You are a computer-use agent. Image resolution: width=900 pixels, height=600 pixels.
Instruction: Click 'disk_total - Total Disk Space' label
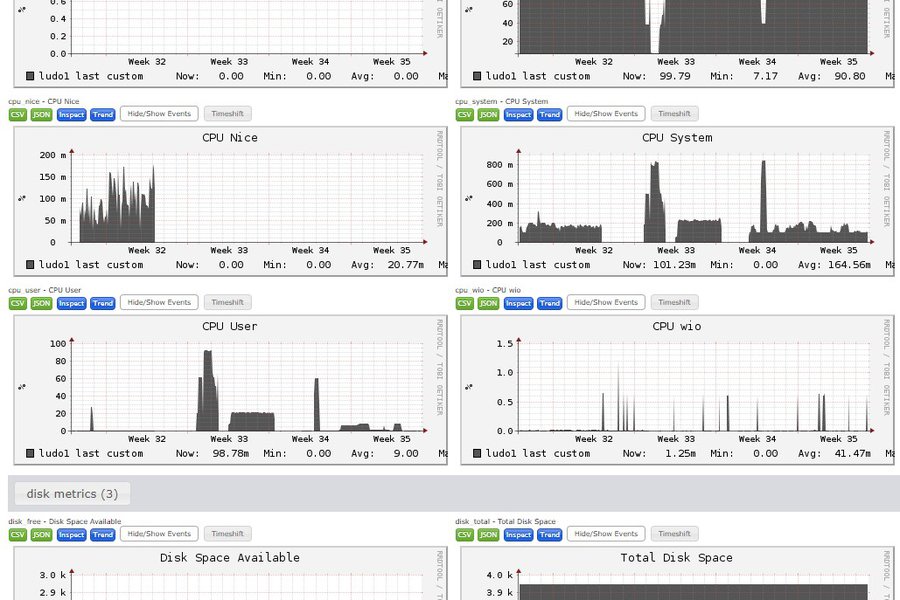click(506, 521)
